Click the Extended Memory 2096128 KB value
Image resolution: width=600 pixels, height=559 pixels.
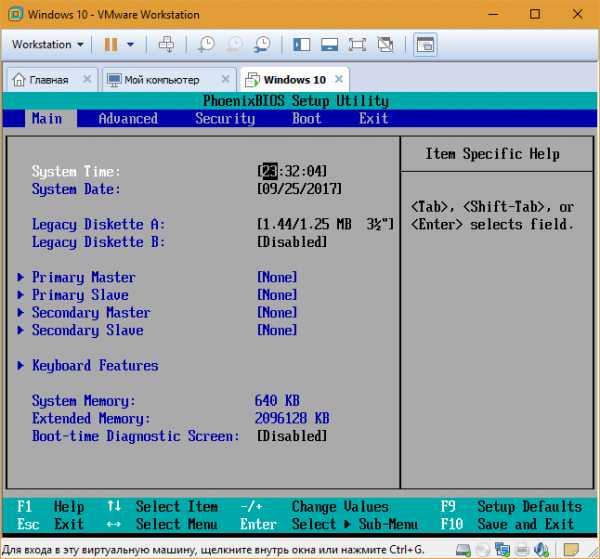tap(292, 418)
